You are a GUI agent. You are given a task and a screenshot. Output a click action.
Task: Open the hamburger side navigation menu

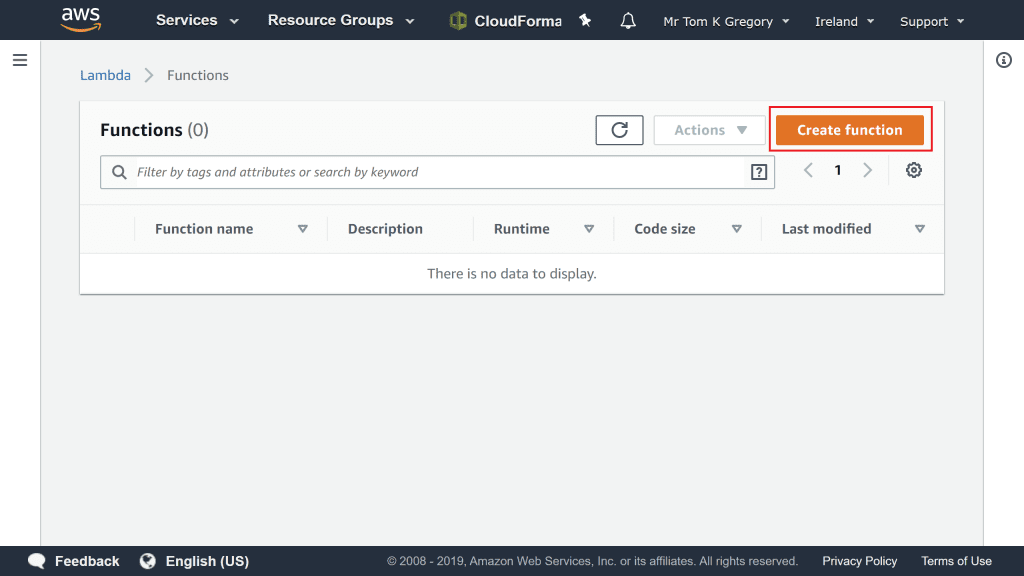pos(19,61)
